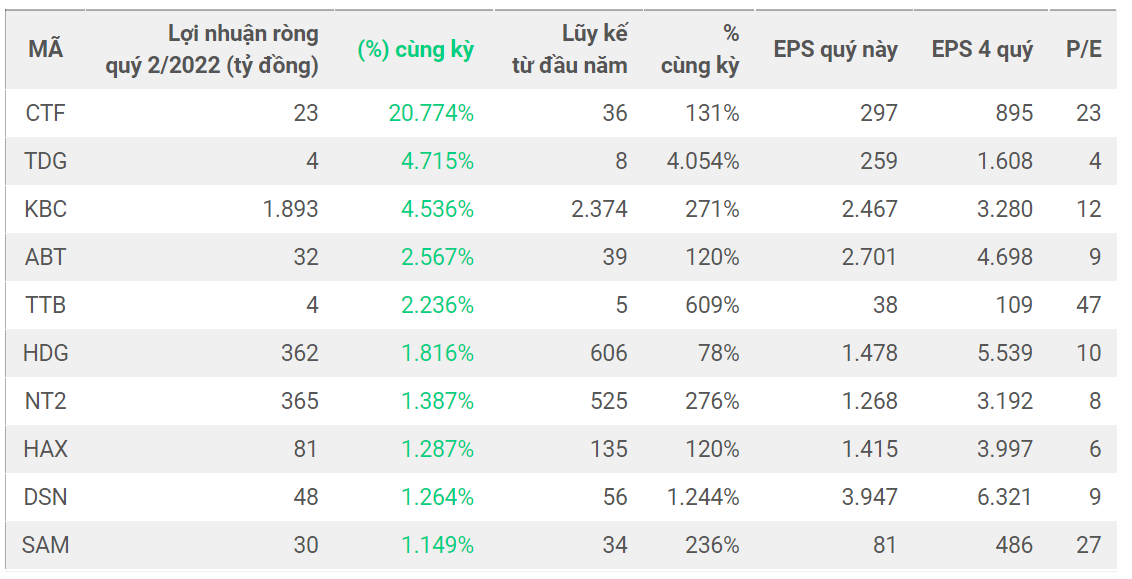Click CTF's 20.774% growth value
Screen dimensions: 1132x579
tap(431, 113)
